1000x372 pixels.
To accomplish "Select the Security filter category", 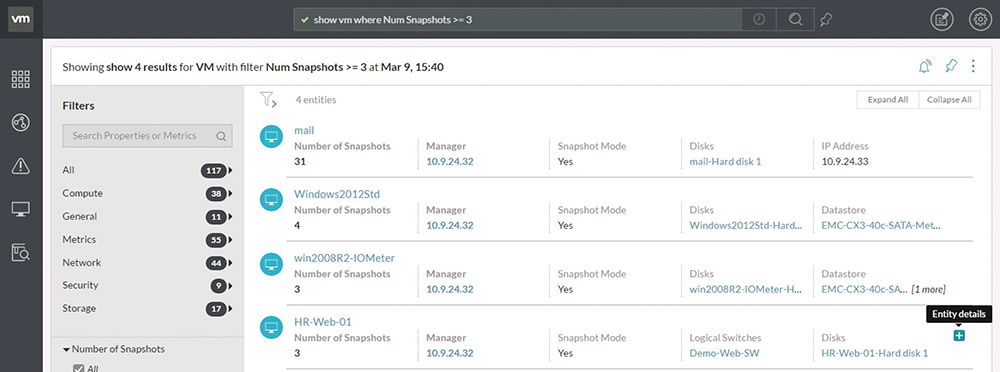I will click(x=80, y=285).
